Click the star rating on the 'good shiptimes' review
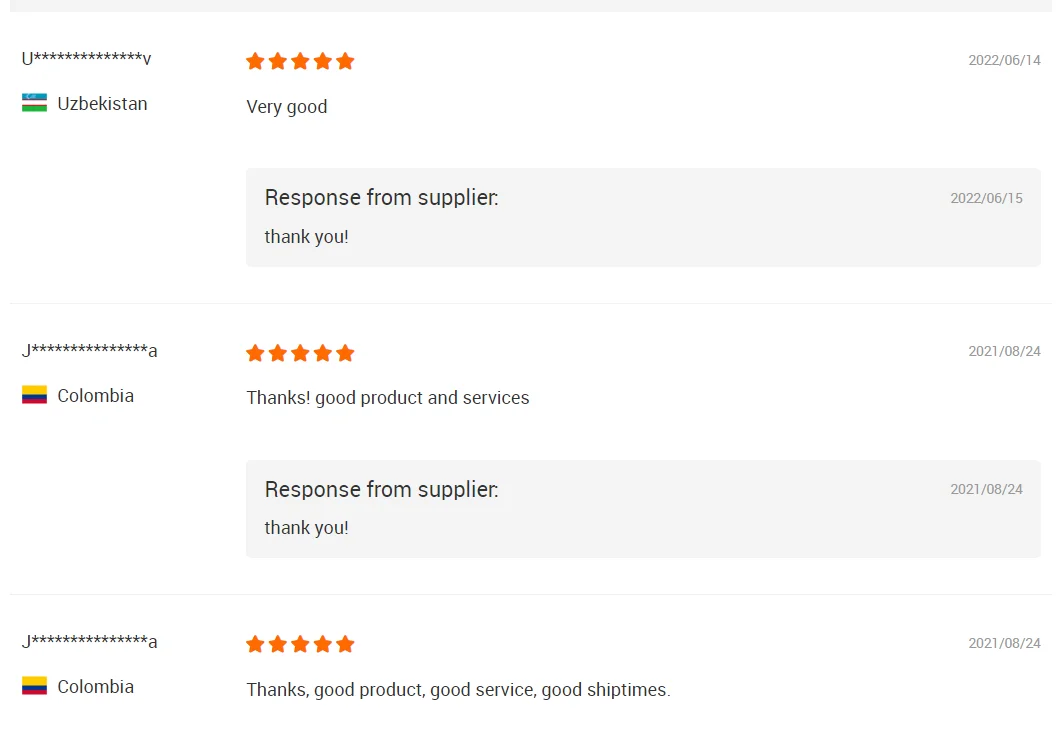The width and height of the screenshot is (1058, 733). (300, 644)
